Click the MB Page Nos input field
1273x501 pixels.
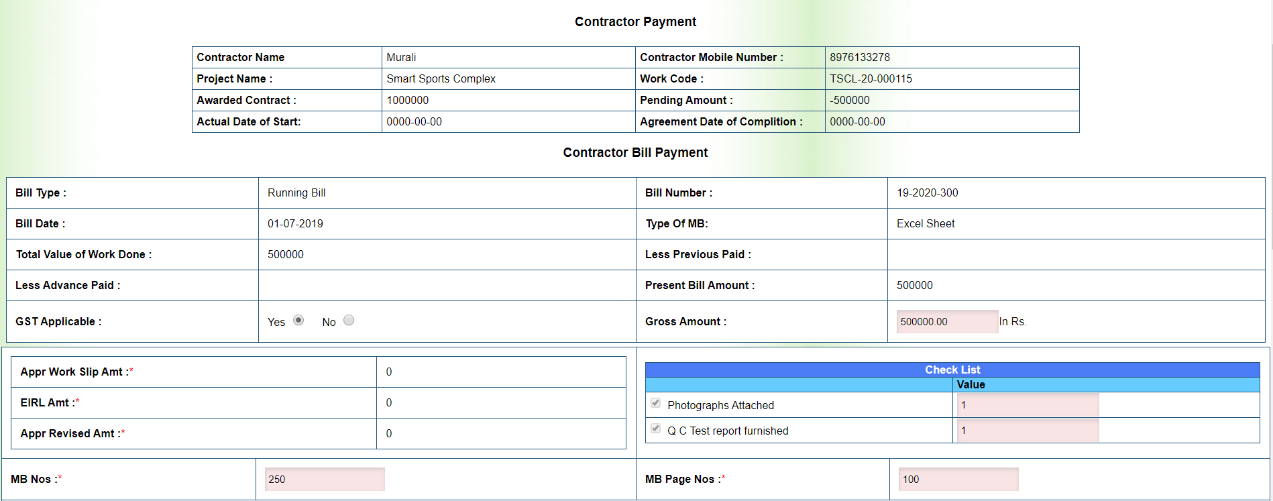958,479
